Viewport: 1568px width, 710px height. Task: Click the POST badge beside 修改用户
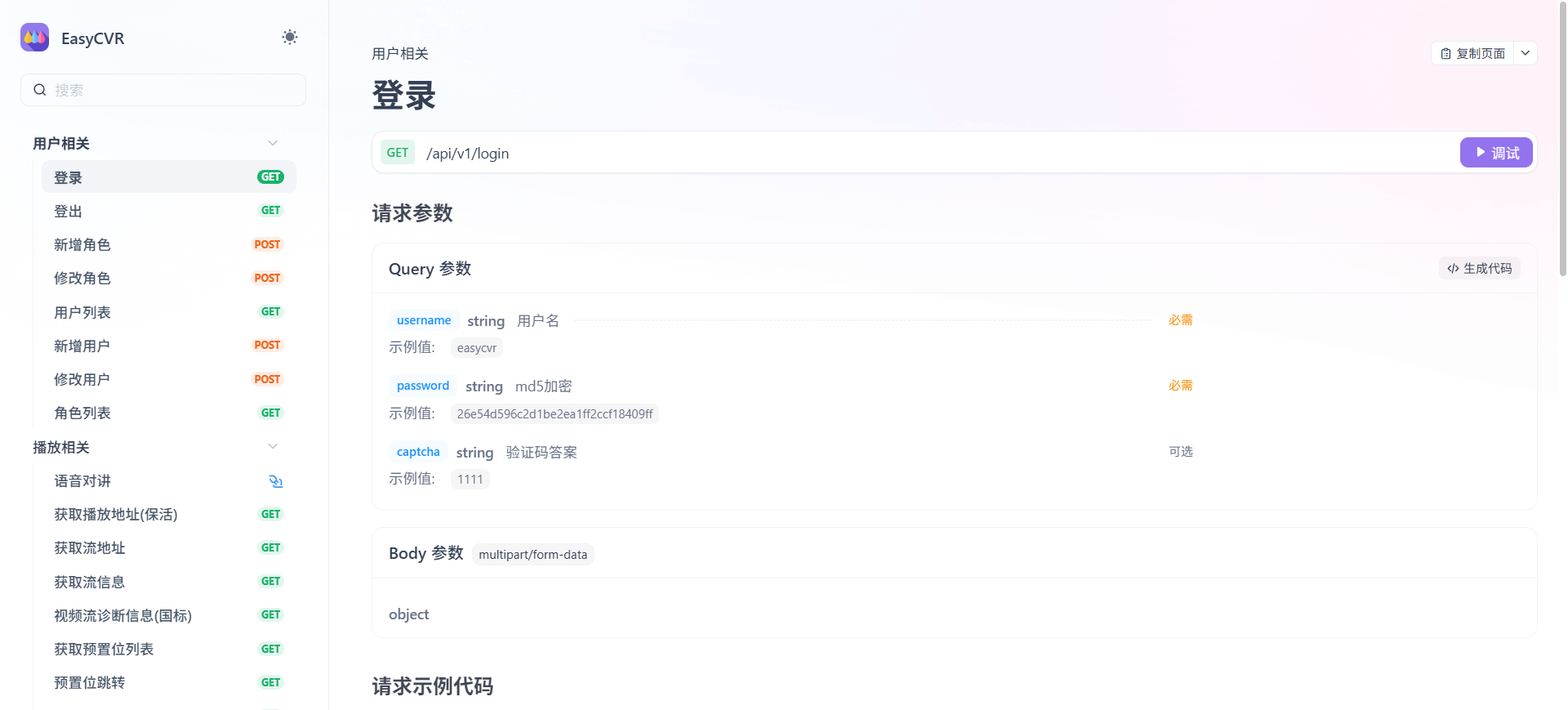click(x=267, y=379)
